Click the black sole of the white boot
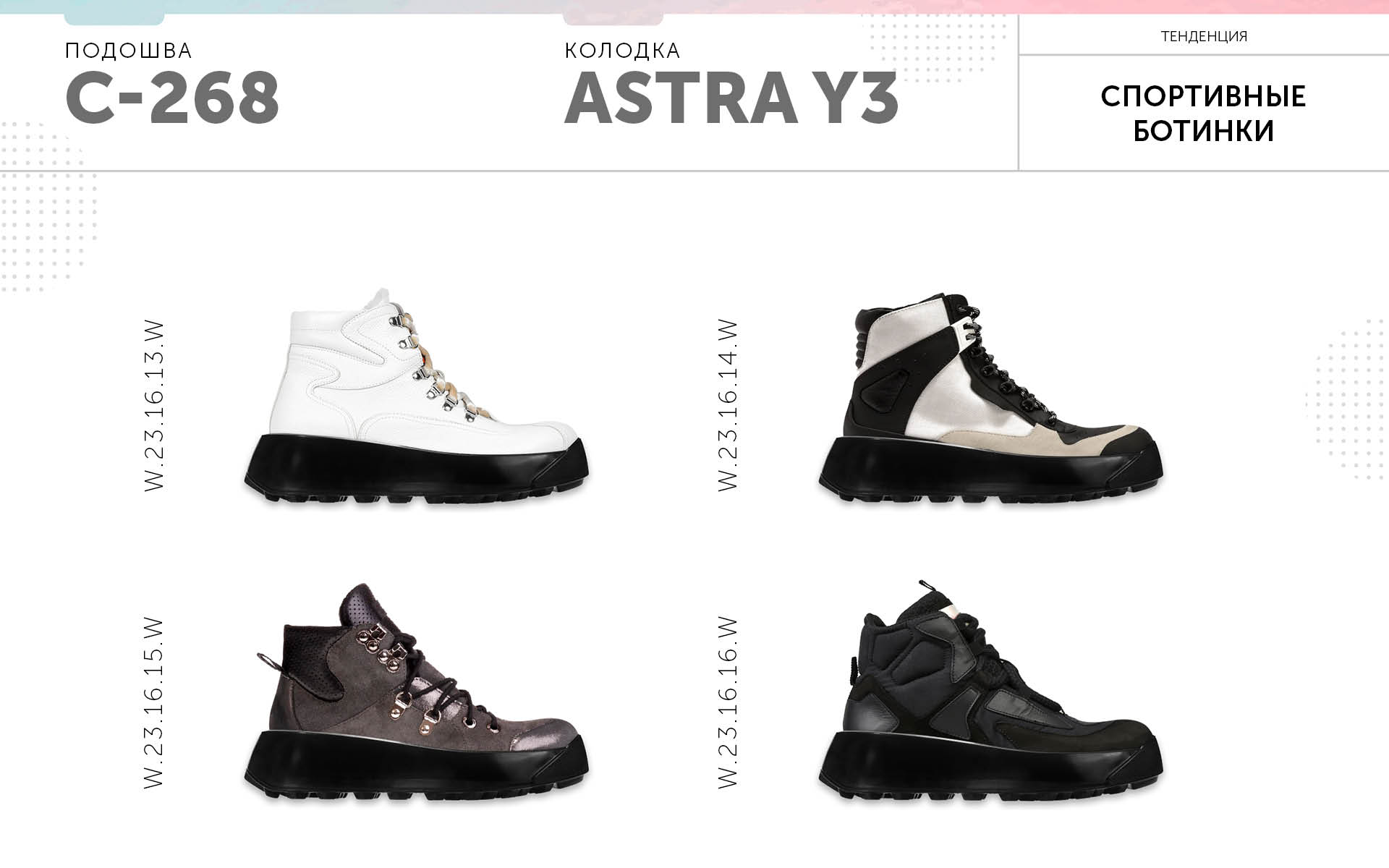This screenshot has height=868, width=1389. click(x=416, y=469)
